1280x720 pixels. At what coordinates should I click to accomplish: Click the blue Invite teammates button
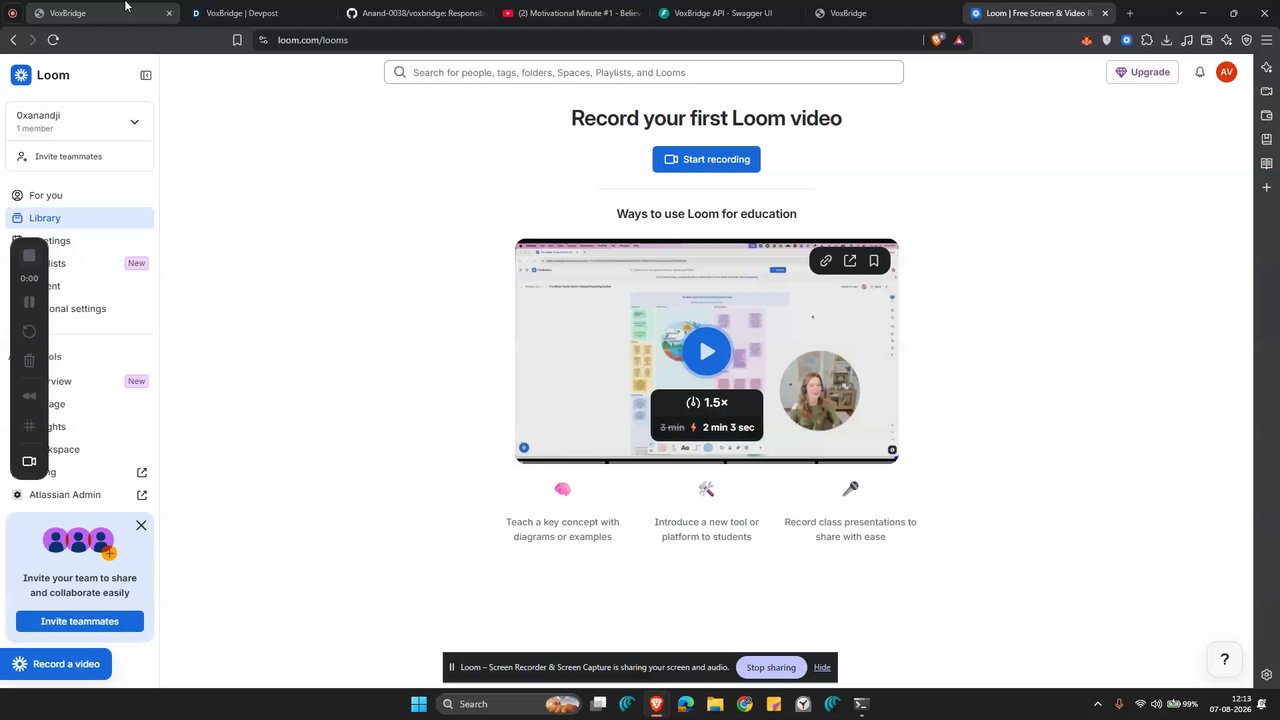pos(80,621)
